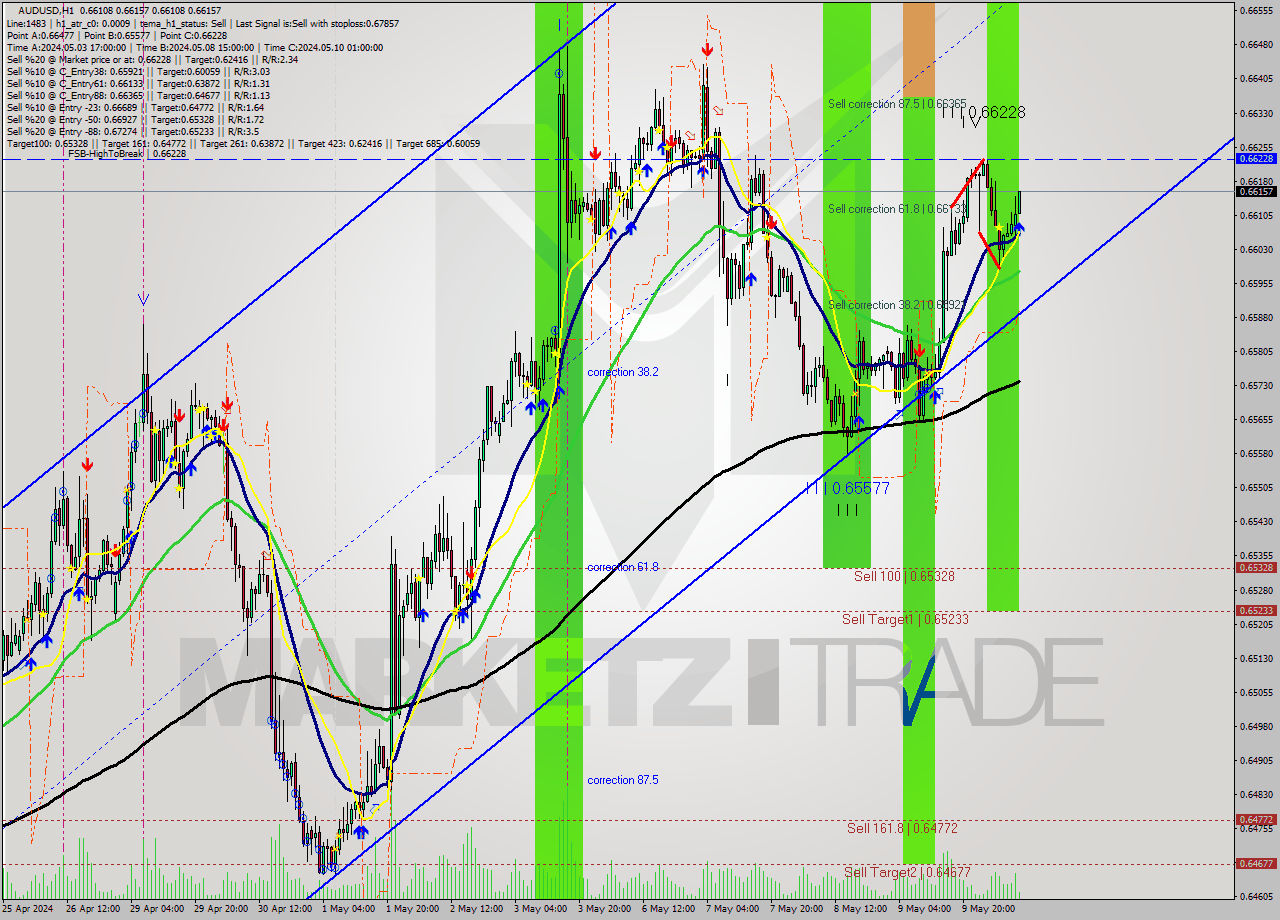
Task: Click the 0.65730 price scale value
Action: [1255, 385]
